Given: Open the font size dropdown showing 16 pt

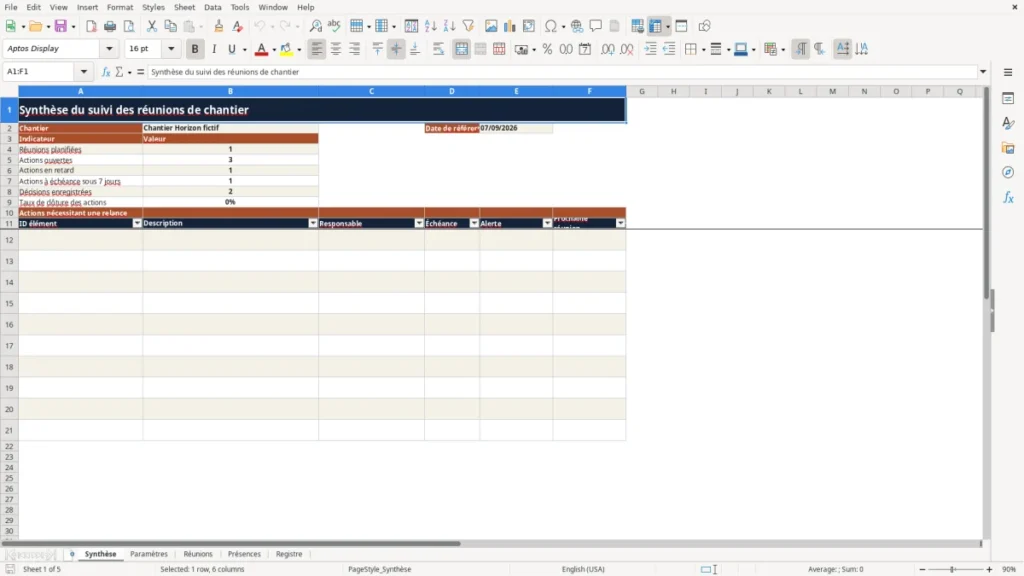Looking at the screenshot, I should 171,49.
